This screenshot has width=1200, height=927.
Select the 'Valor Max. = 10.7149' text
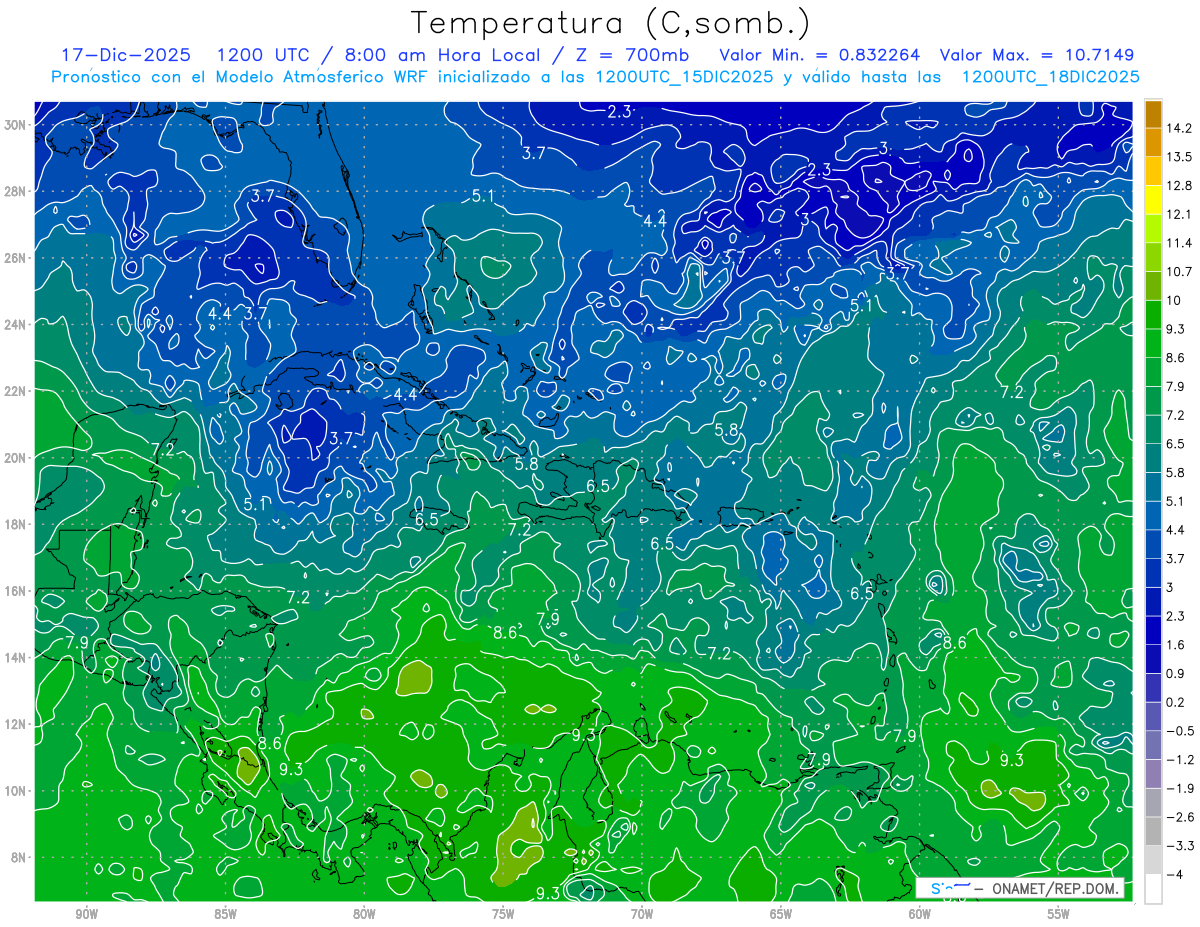click(x=1037, y=55)
